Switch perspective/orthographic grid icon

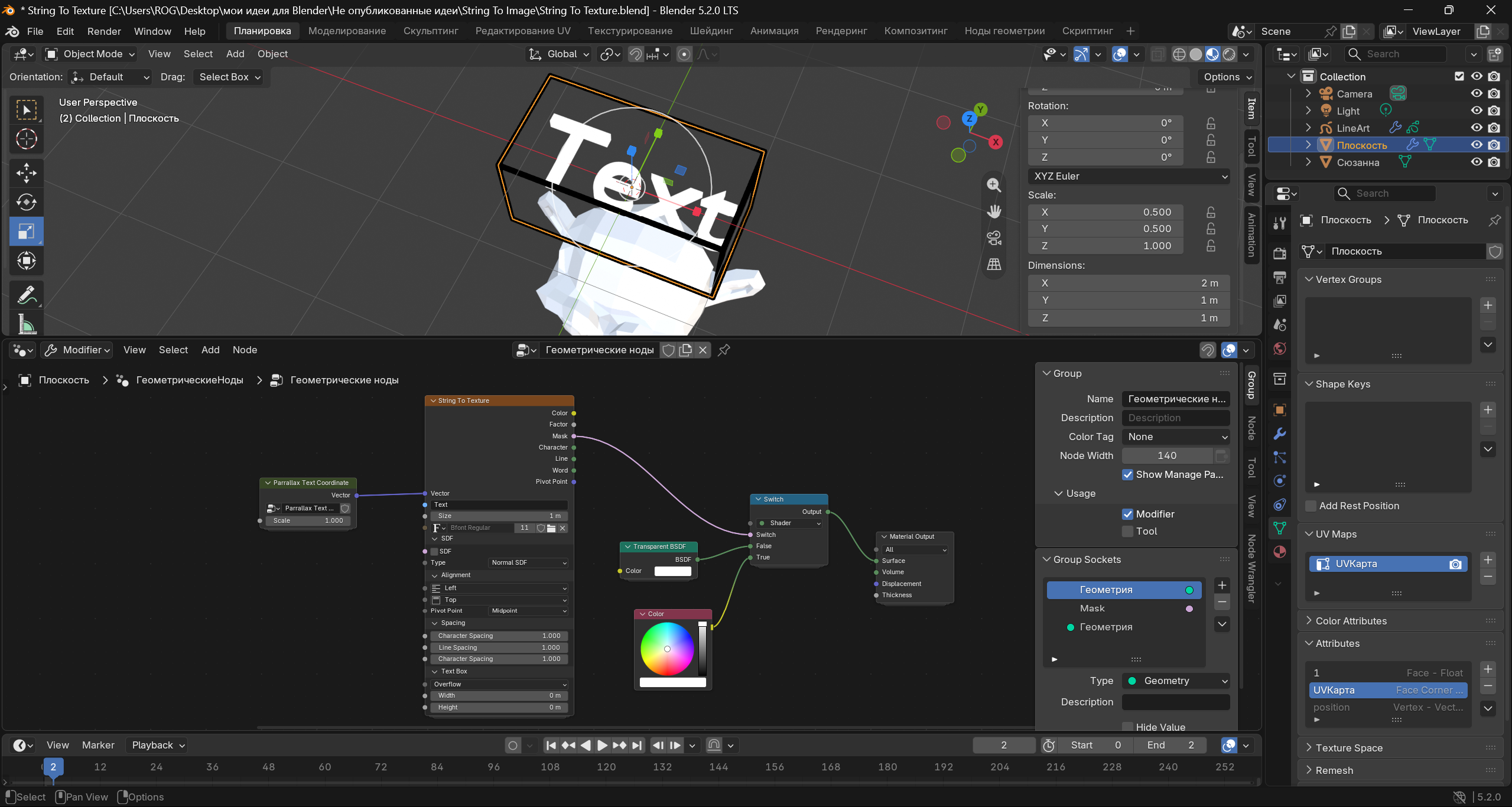[994, 264]
